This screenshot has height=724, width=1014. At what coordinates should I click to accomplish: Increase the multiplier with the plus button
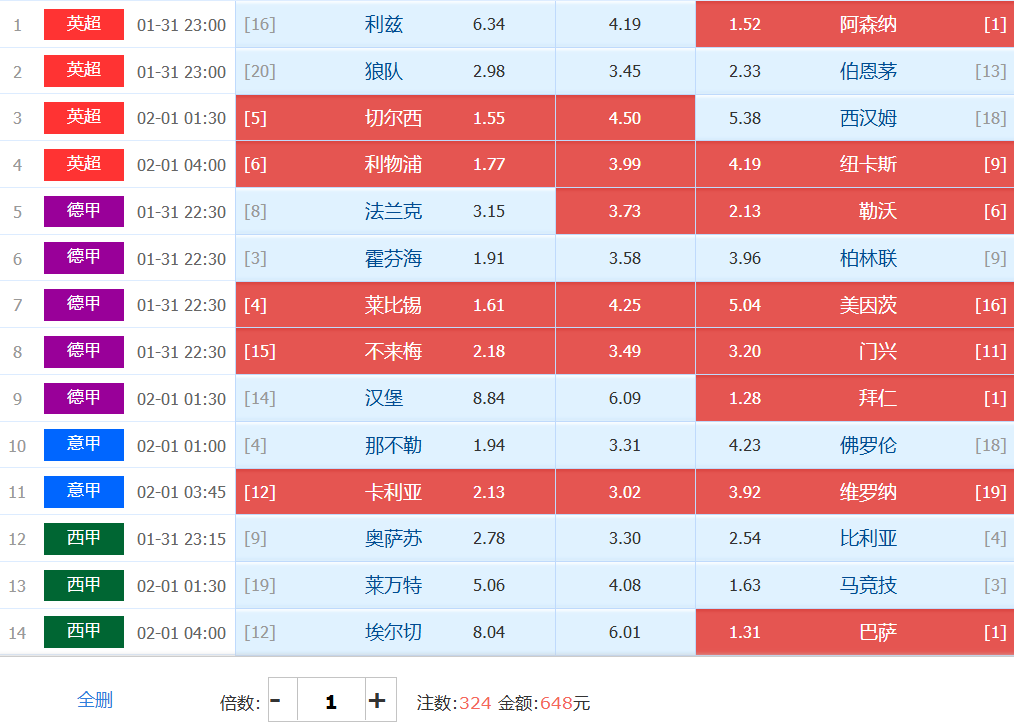tap(377, 701)
